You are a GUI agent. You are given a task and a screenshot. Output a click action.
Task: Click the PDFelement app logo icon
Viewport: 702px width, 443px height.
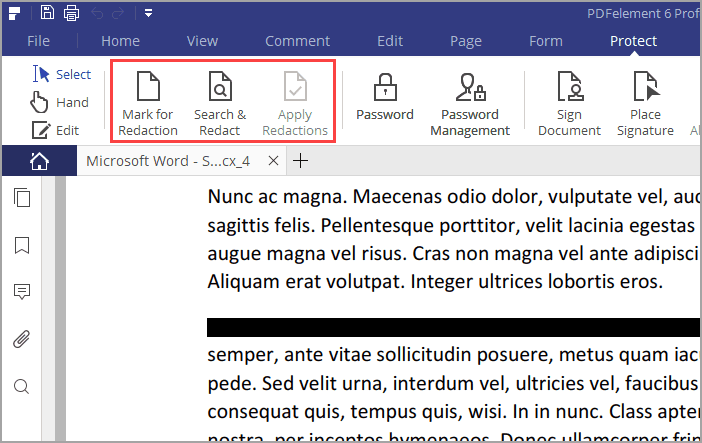pos(14,13)
